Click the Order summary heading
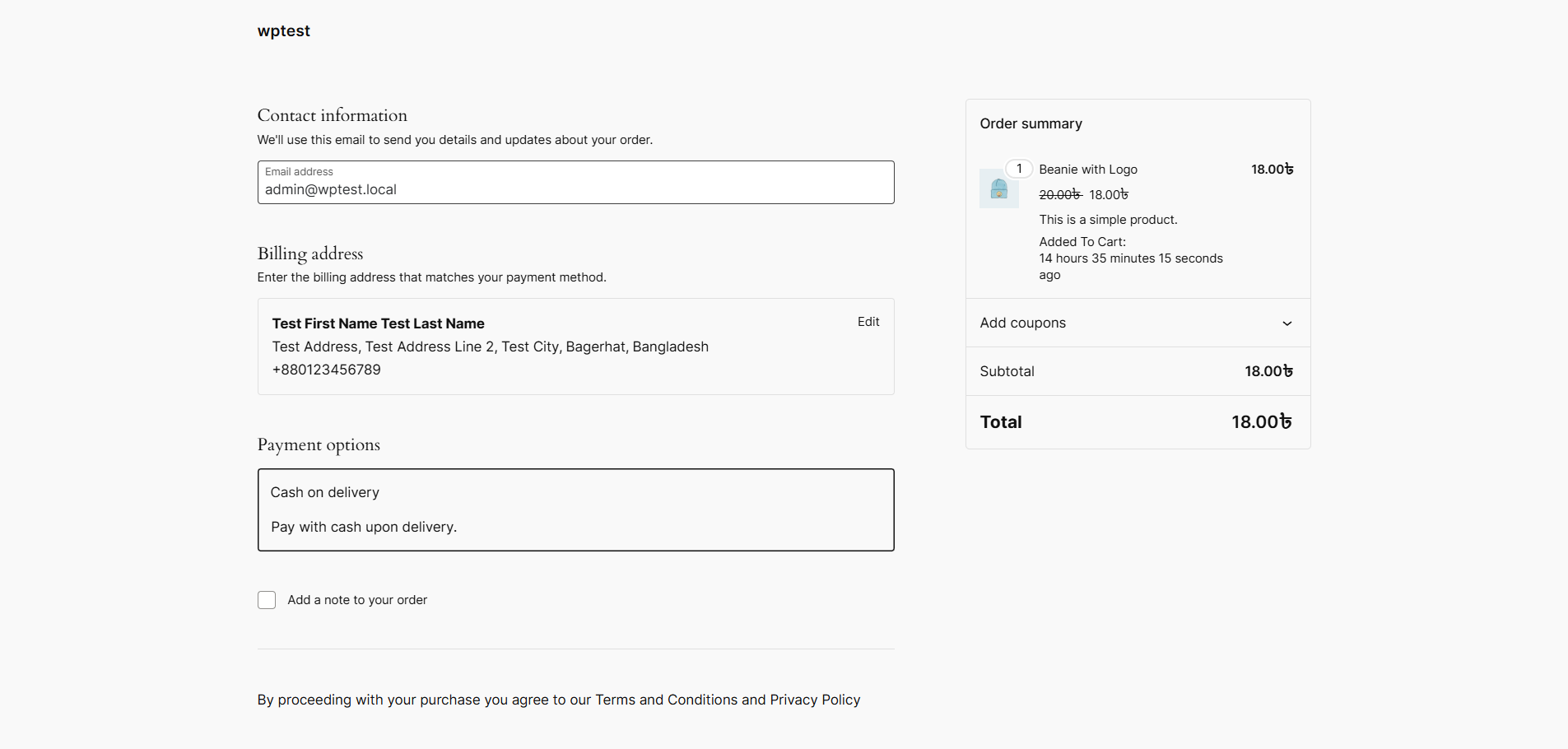1568x749 pixels. [x=1031, y=123]
